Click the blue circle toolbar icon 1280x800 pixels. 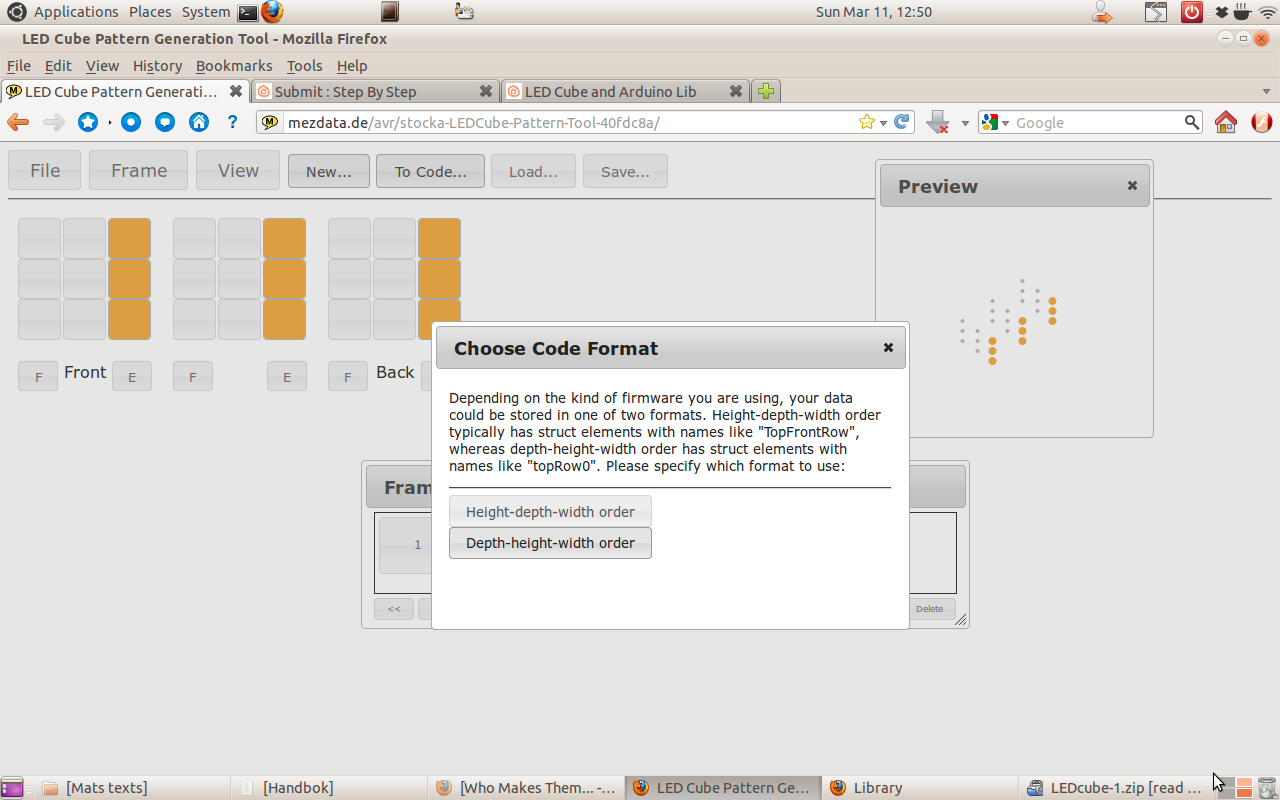click(x=131, y=122)
